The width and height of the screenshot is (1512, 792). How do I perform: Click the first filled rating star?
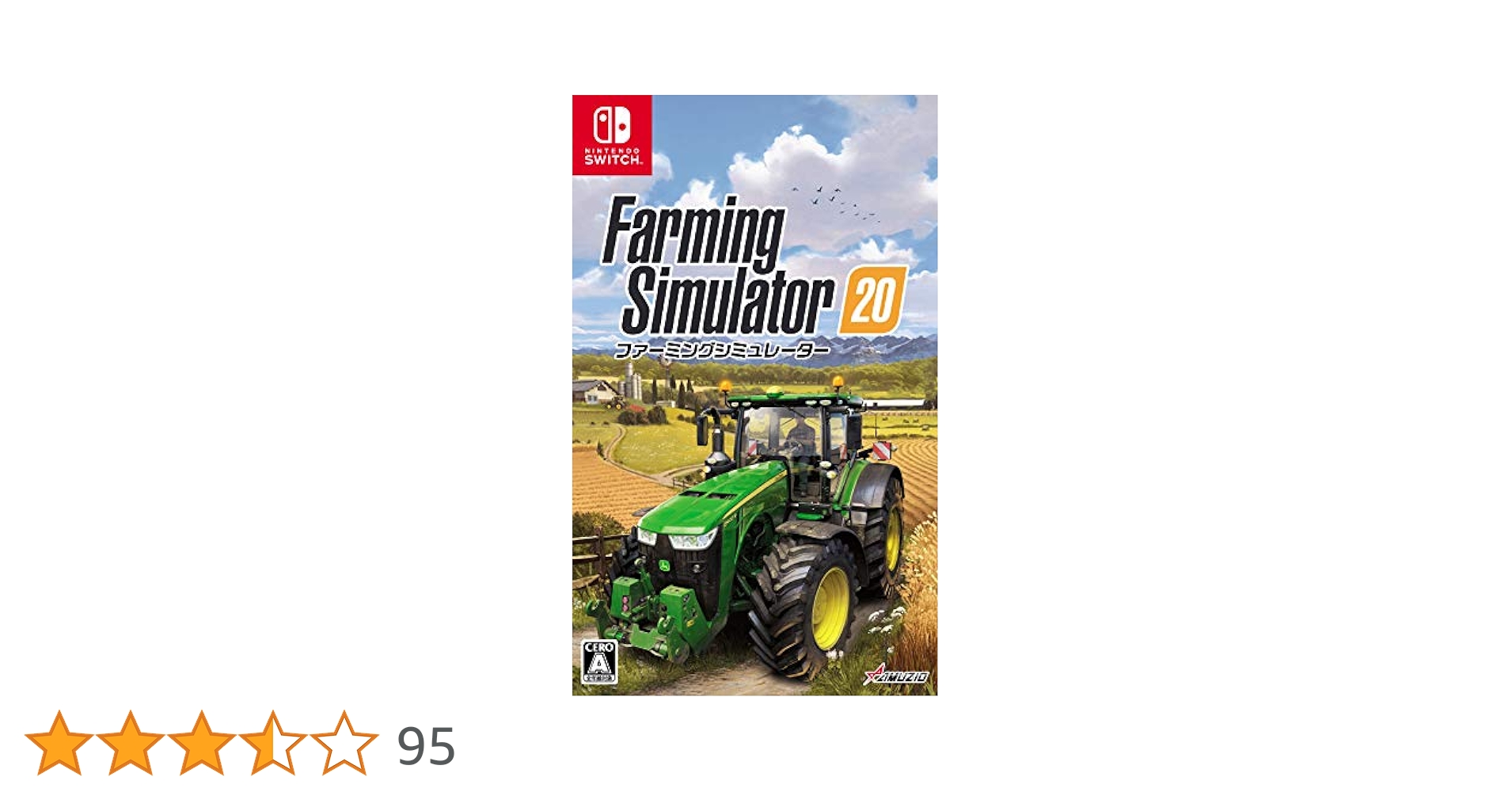59,743
